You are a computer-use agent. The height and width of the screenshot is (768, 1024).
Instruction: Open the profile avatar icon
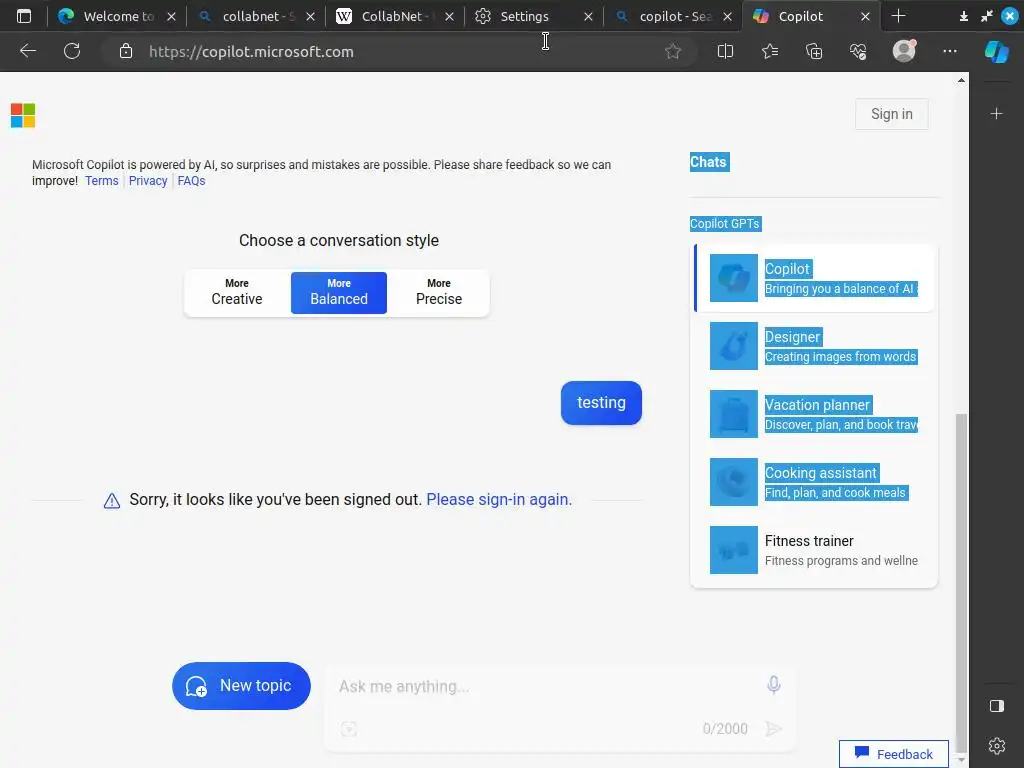click(904, 50)
